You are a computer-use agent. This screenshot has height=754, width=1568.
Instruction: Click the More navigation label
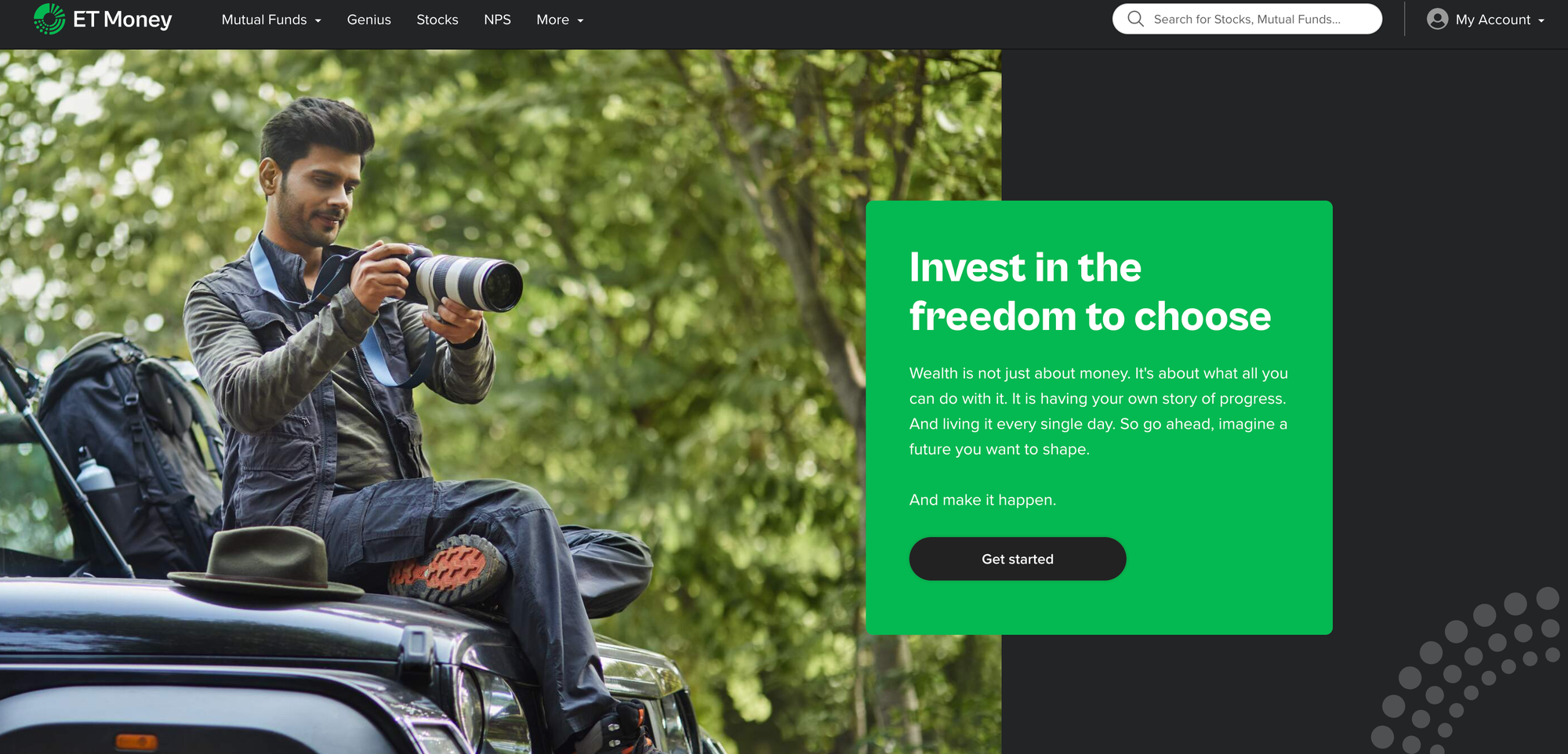point(553,20)
